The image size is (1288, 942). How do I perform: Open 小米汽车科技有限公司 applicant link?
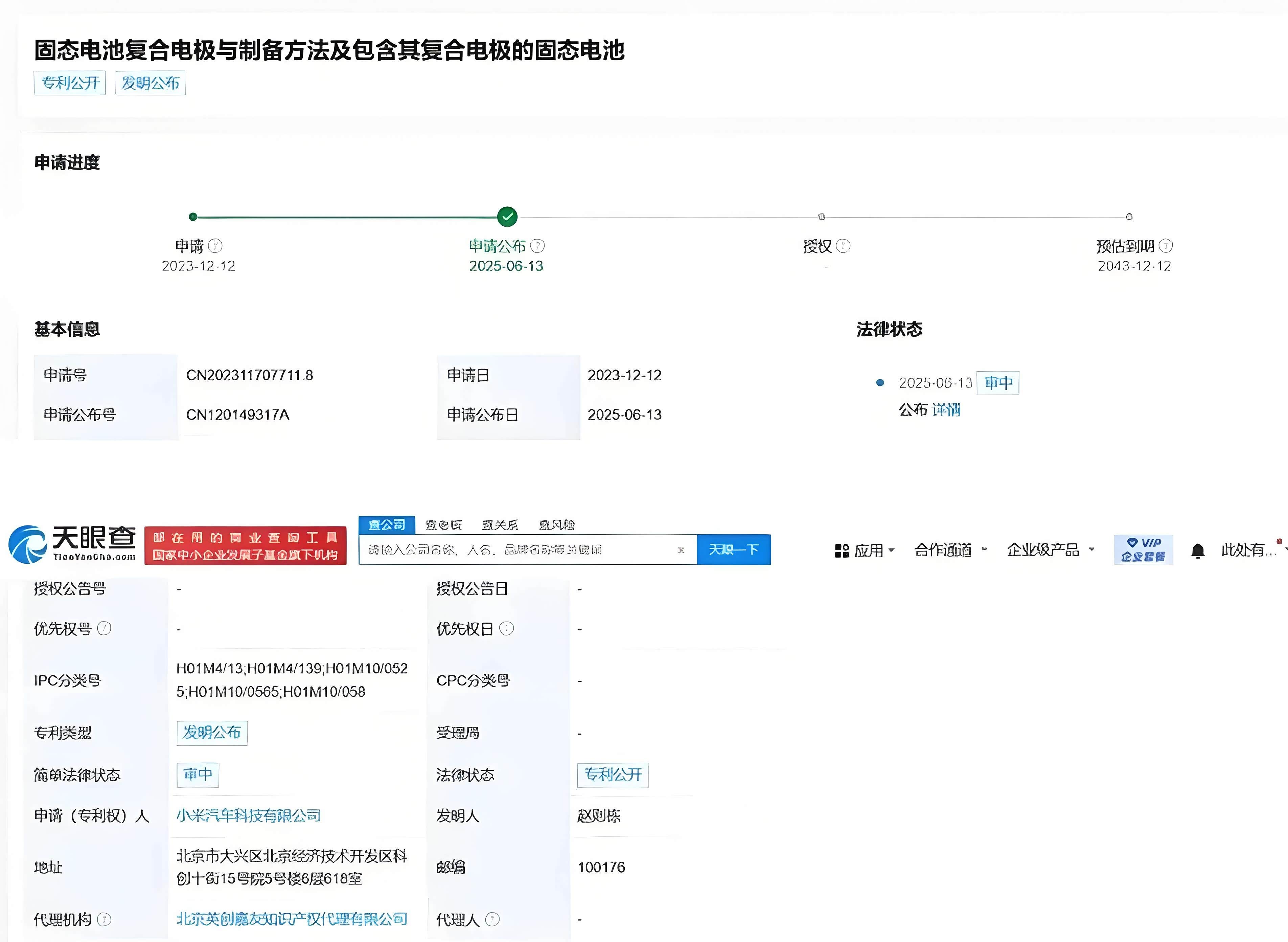pyautogui.click(x=249, y=815)
